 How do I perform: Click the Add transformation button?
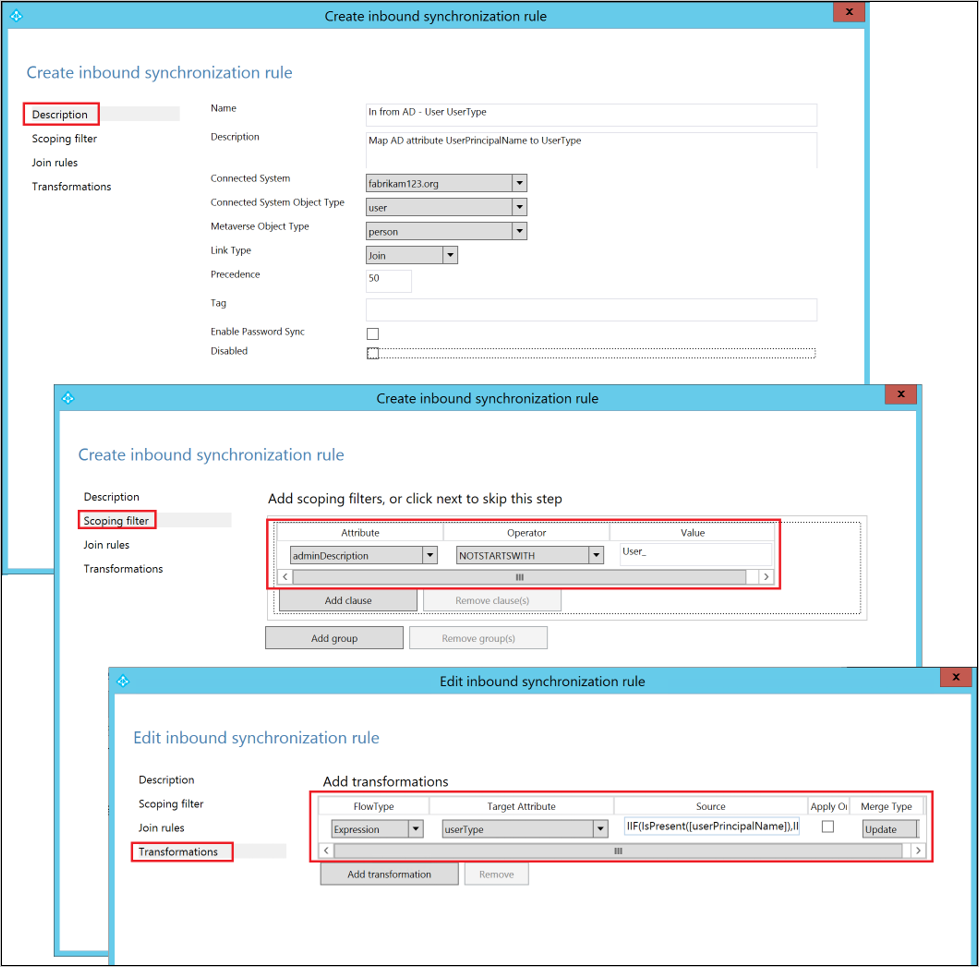389,874
